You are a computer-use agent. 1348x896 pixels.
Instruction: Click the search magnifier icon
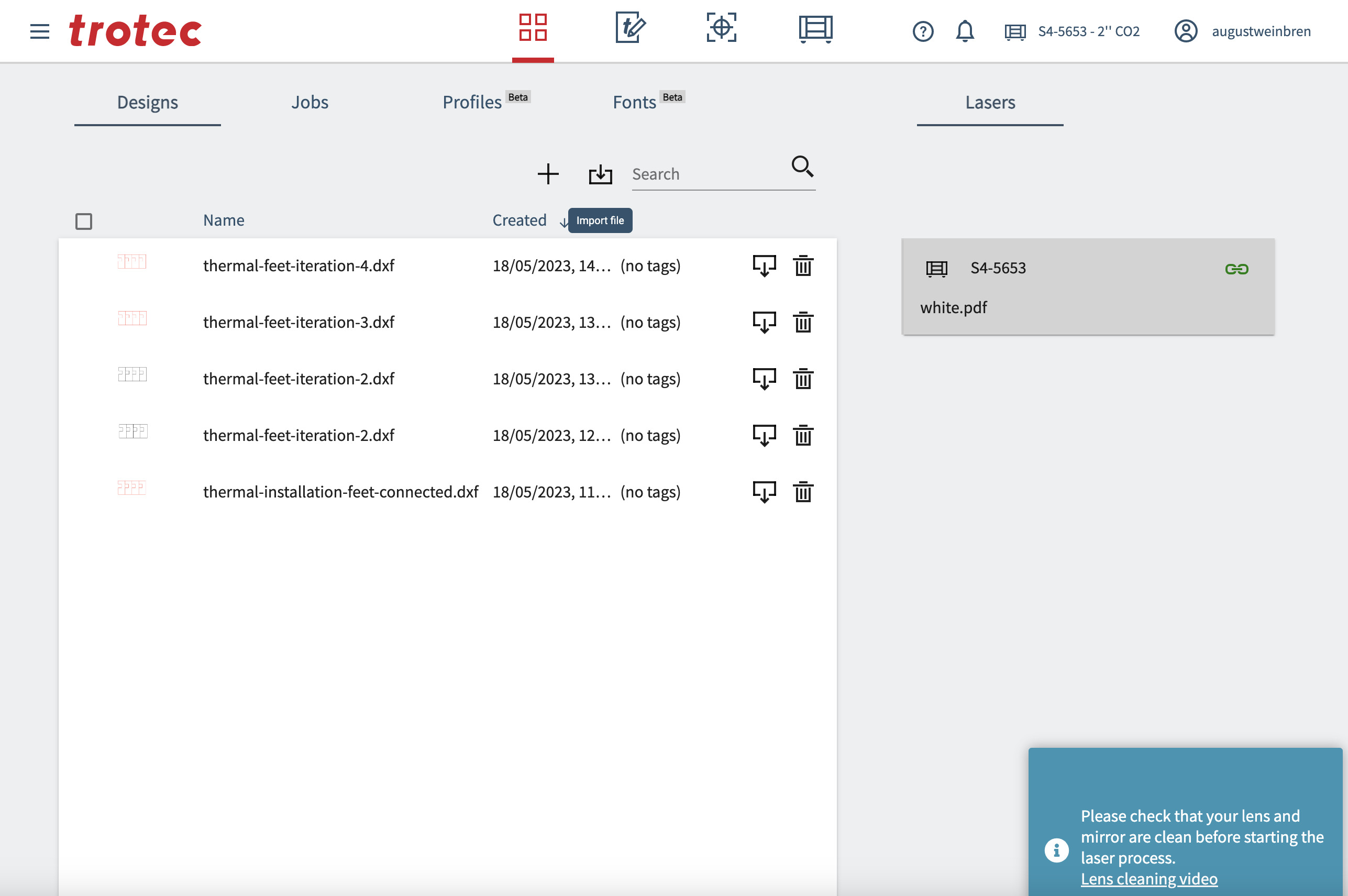(x=802, y=167)
